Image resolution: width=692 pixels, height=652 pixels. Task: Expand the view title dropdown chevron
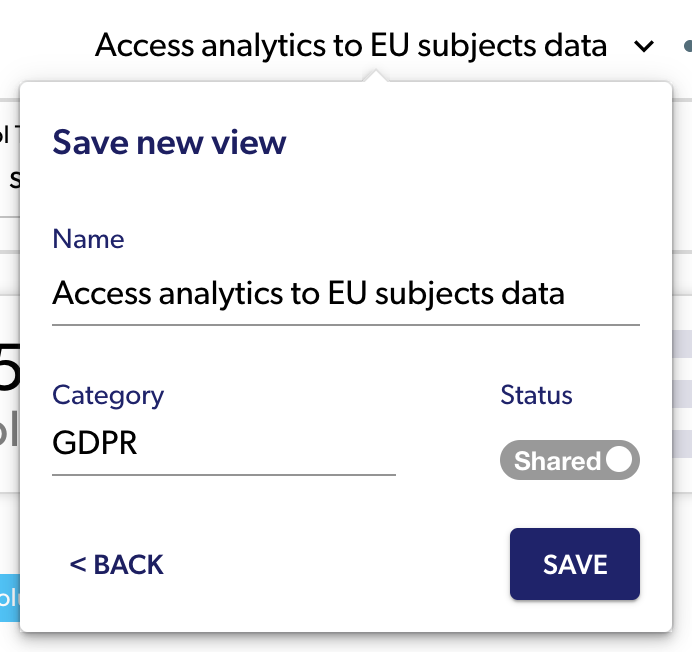(x=645, y=46)
